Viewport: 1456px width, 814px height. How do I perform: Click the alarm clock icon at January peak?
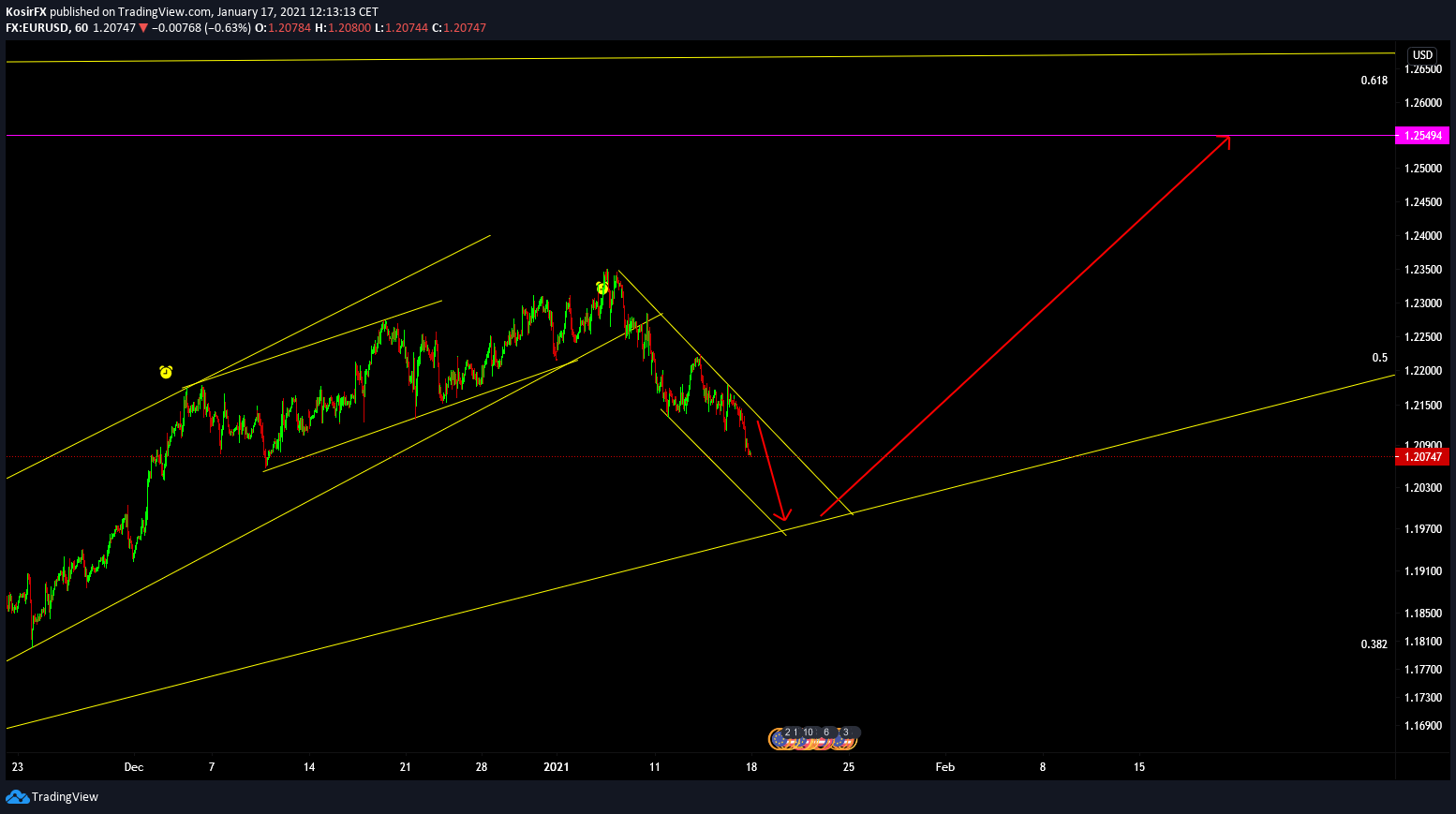pyautogui.click(x=602, y=288)
